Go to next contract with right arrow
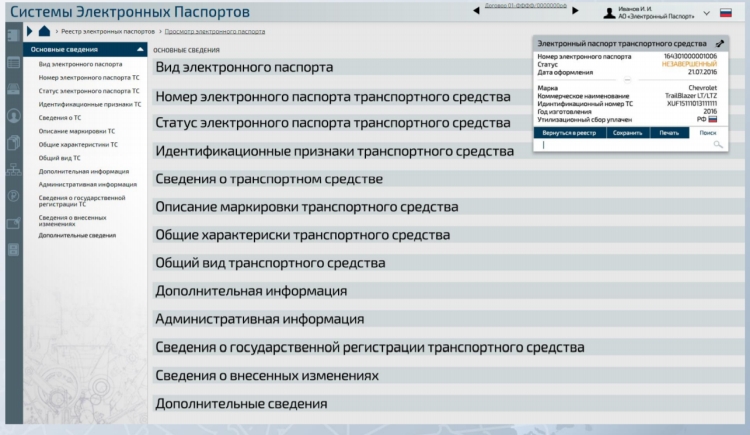This screenshot has height=435, width=750. [575, 11]
